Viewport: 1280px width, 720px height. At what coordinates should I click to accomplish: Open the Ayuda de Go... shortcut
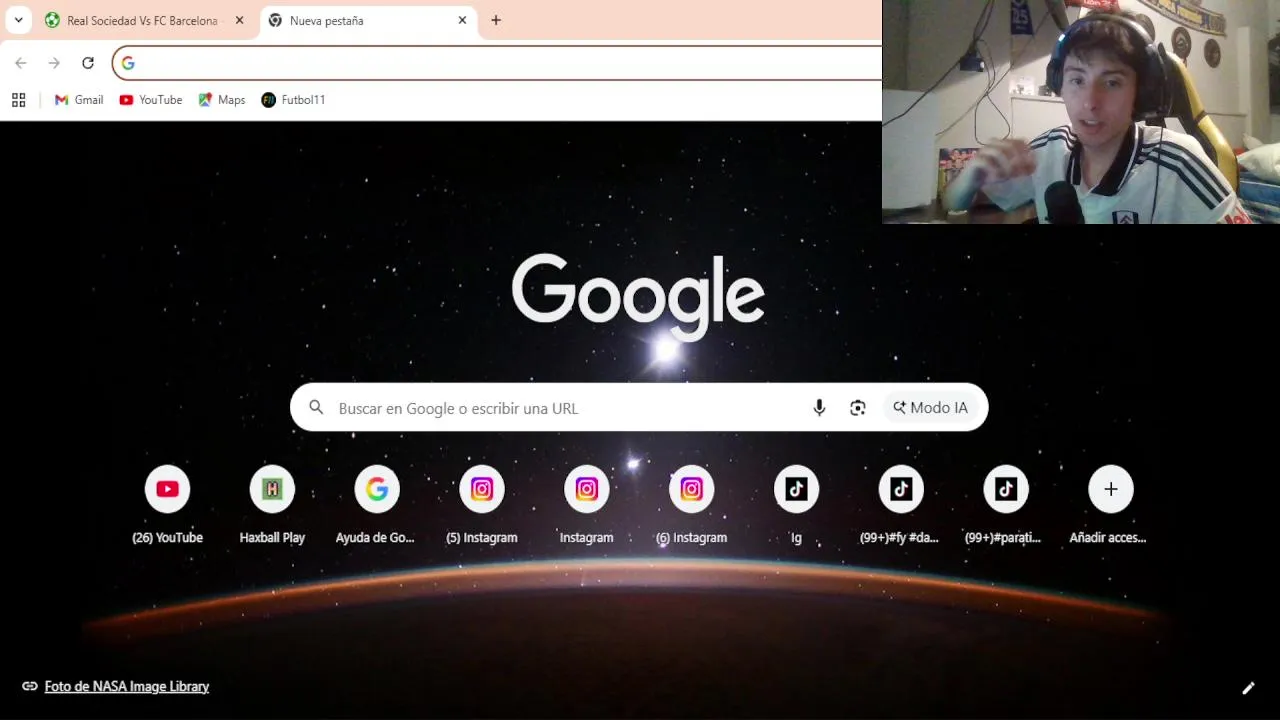(x=377, y=505)
